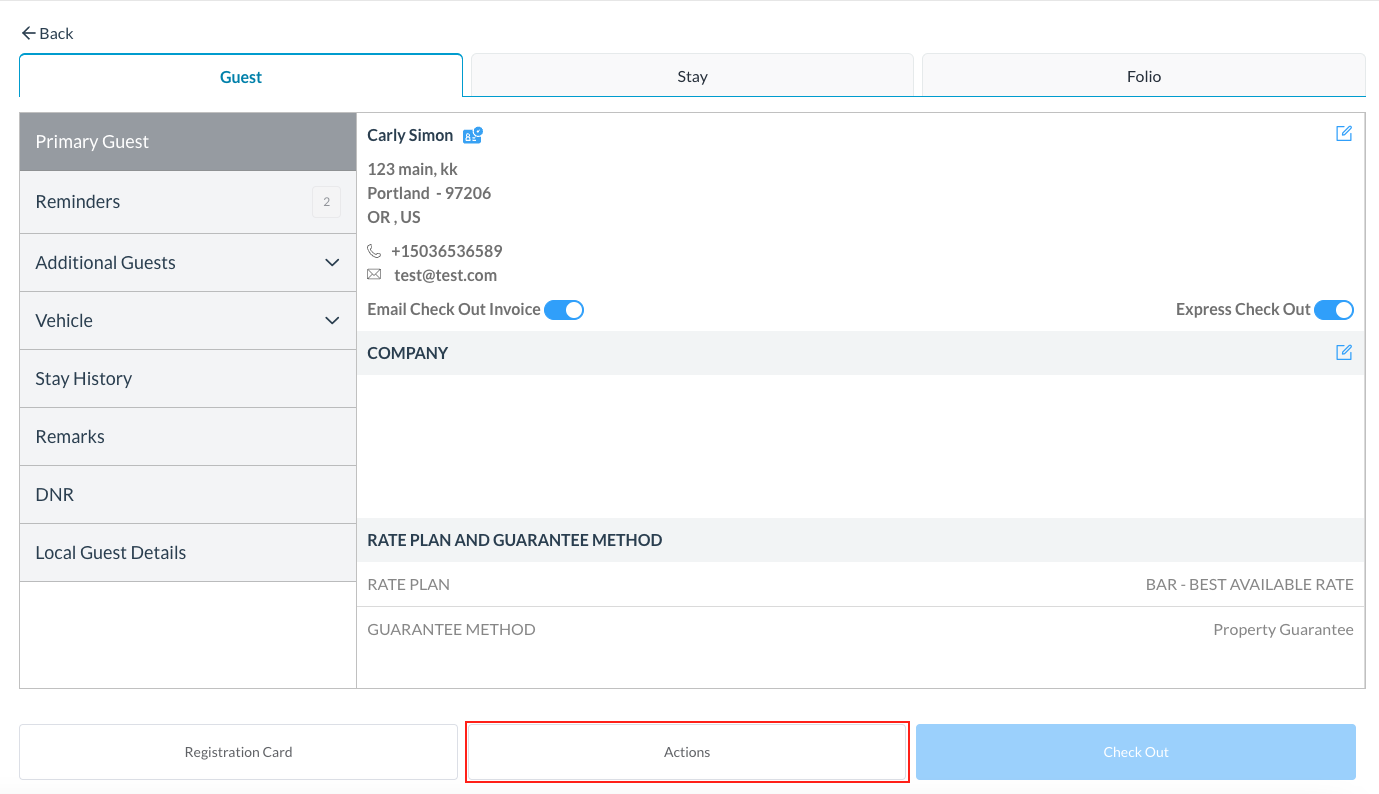Disable the Express Check Out toggle
This screenshot has height=794, width=1379.
pyautogui.click(x=1333, y=310)
